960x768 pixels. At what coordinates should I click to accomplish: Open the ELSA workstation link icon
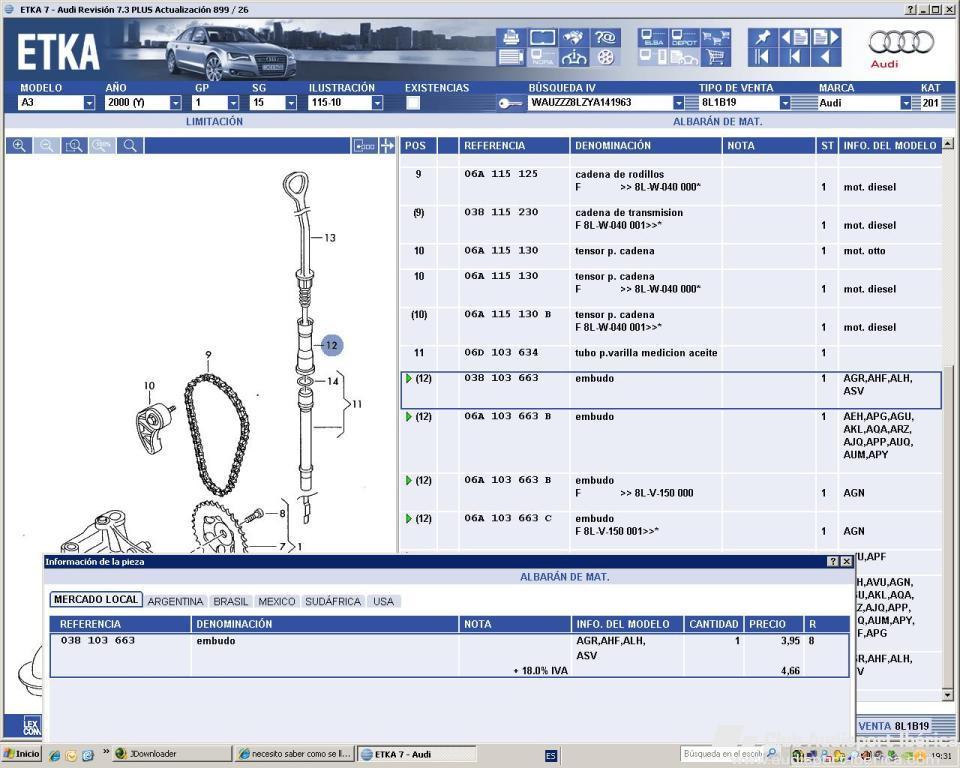pos(653,38)
